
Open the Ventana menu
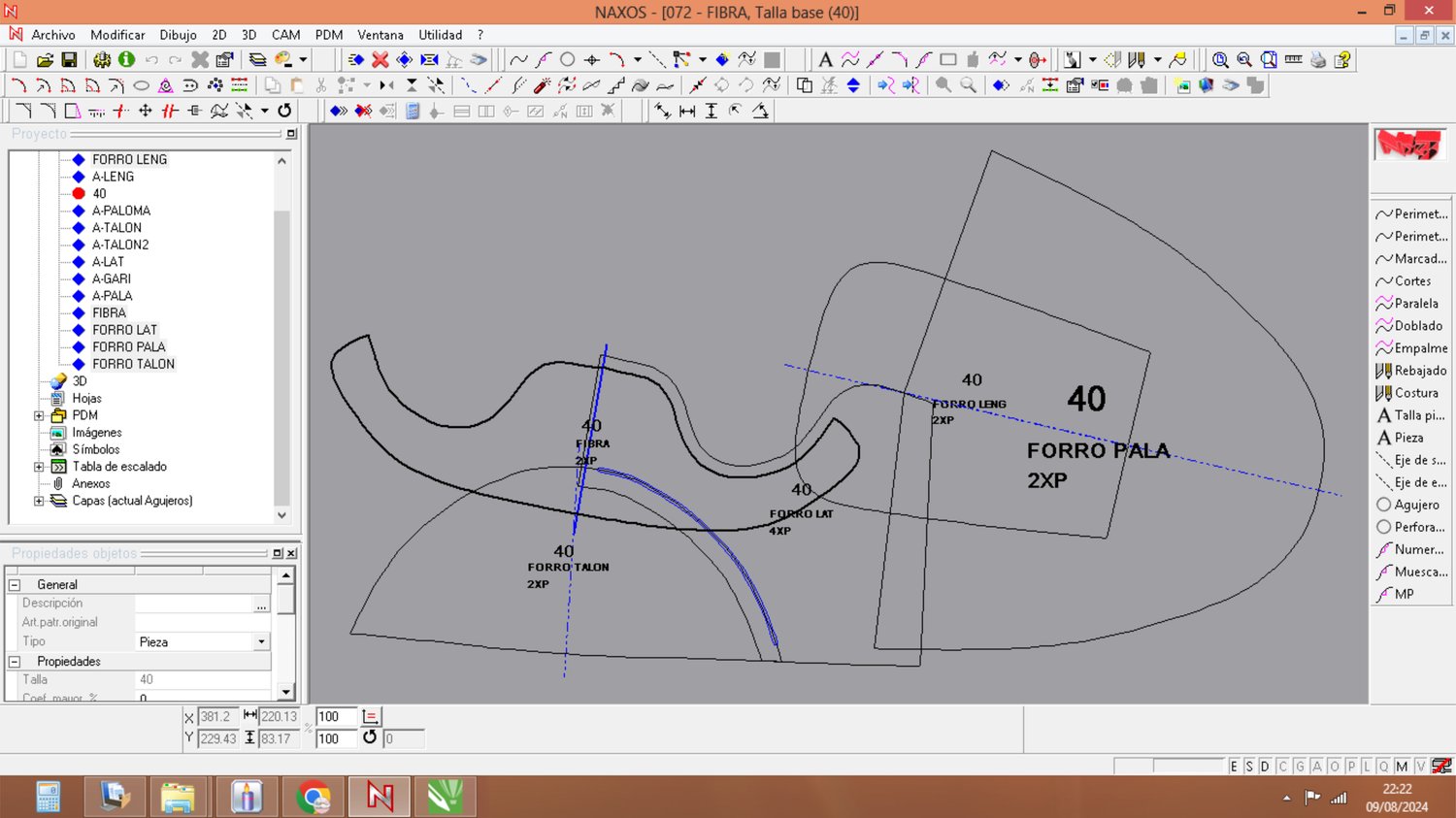click(381, 35)
